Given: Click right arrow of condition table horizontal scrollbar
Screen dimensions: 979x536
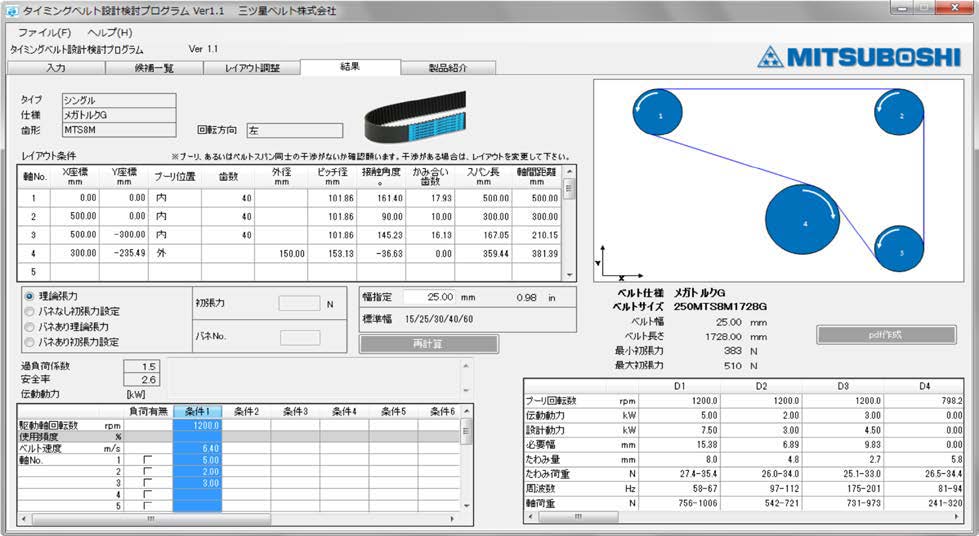Looking at the screenshot, I should click(453, 519).
